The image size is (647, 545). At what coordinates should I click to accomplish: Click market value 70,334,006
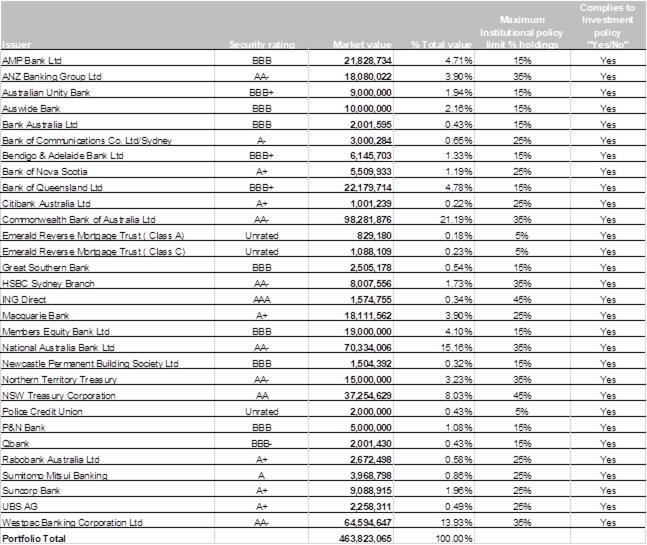[368, 348]
